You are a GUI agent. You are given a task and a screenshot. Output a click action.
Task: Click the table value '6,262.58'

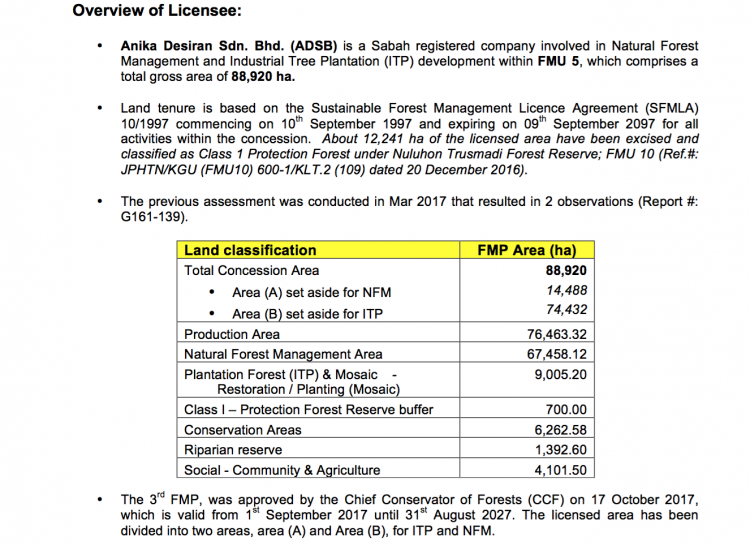pyautogui.click(x=561, y=429)
